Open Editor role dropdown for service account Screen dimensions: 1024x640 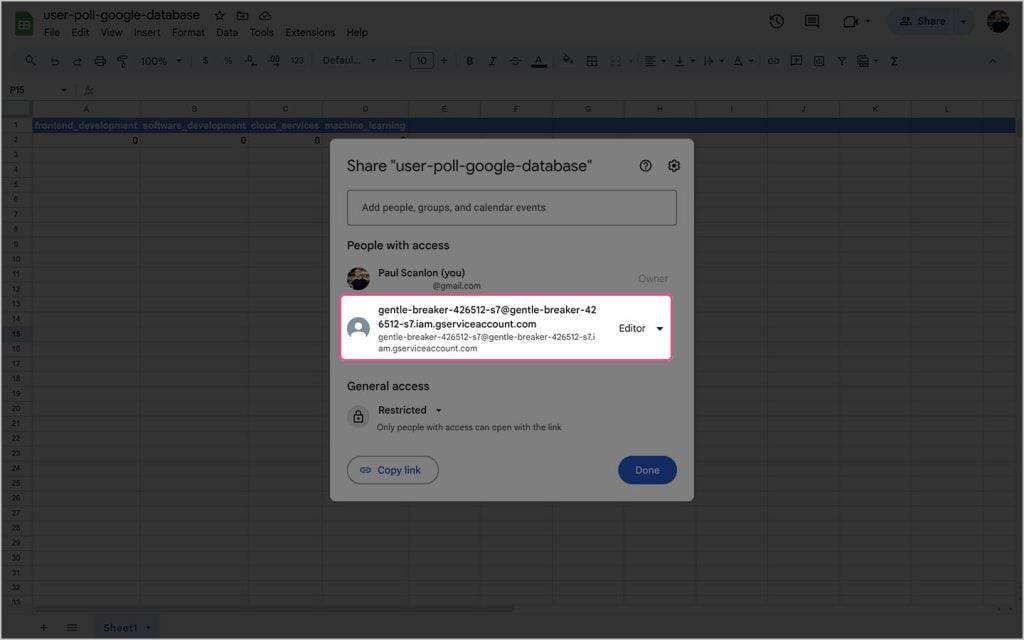(x=641, y=328)
